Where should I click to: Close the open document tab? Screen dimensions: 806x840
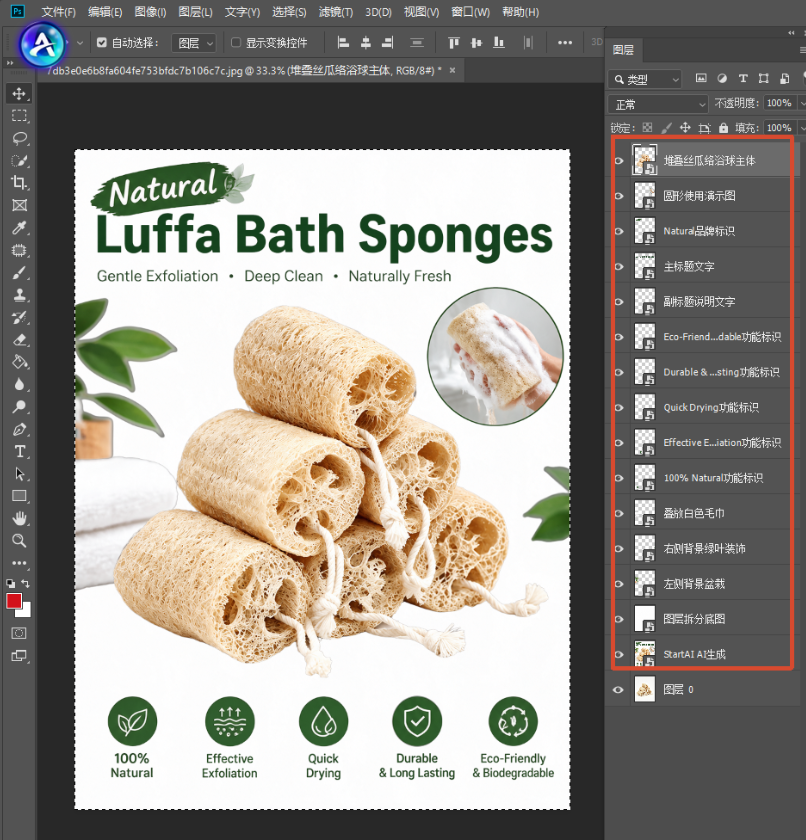click(453, 70)
